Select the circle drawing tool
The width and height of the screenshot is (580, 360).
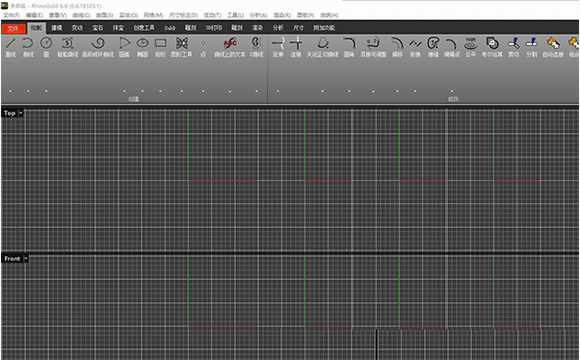[46, 43]
